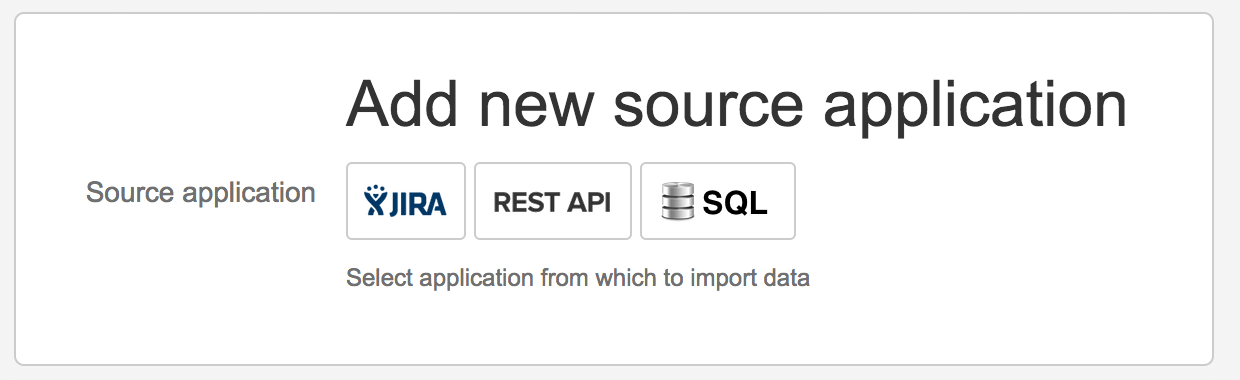Click the word REST in the button
The height and width of the screenshot is (380, 1240).
[526, 202]
